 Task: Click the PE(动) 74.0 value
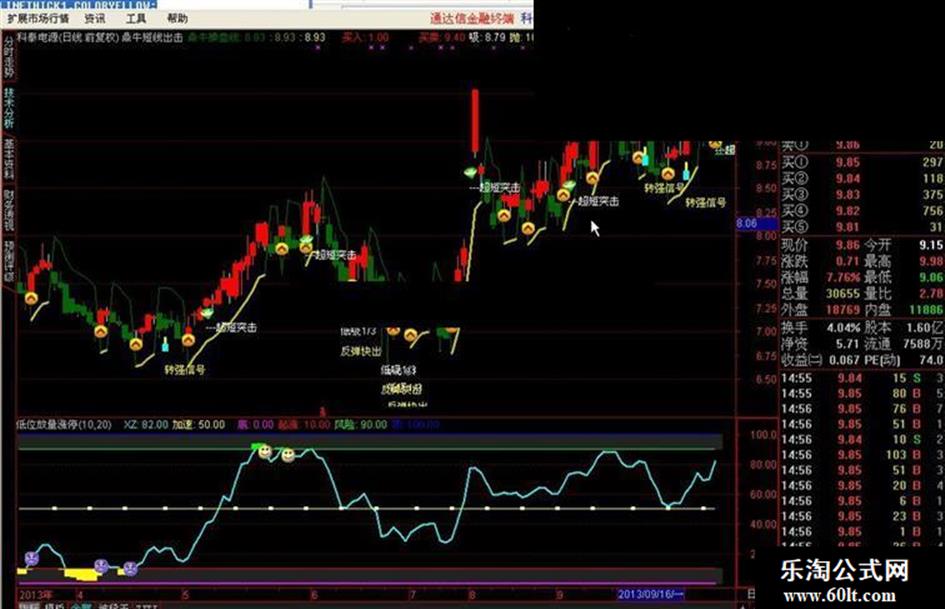coord(932,360)
